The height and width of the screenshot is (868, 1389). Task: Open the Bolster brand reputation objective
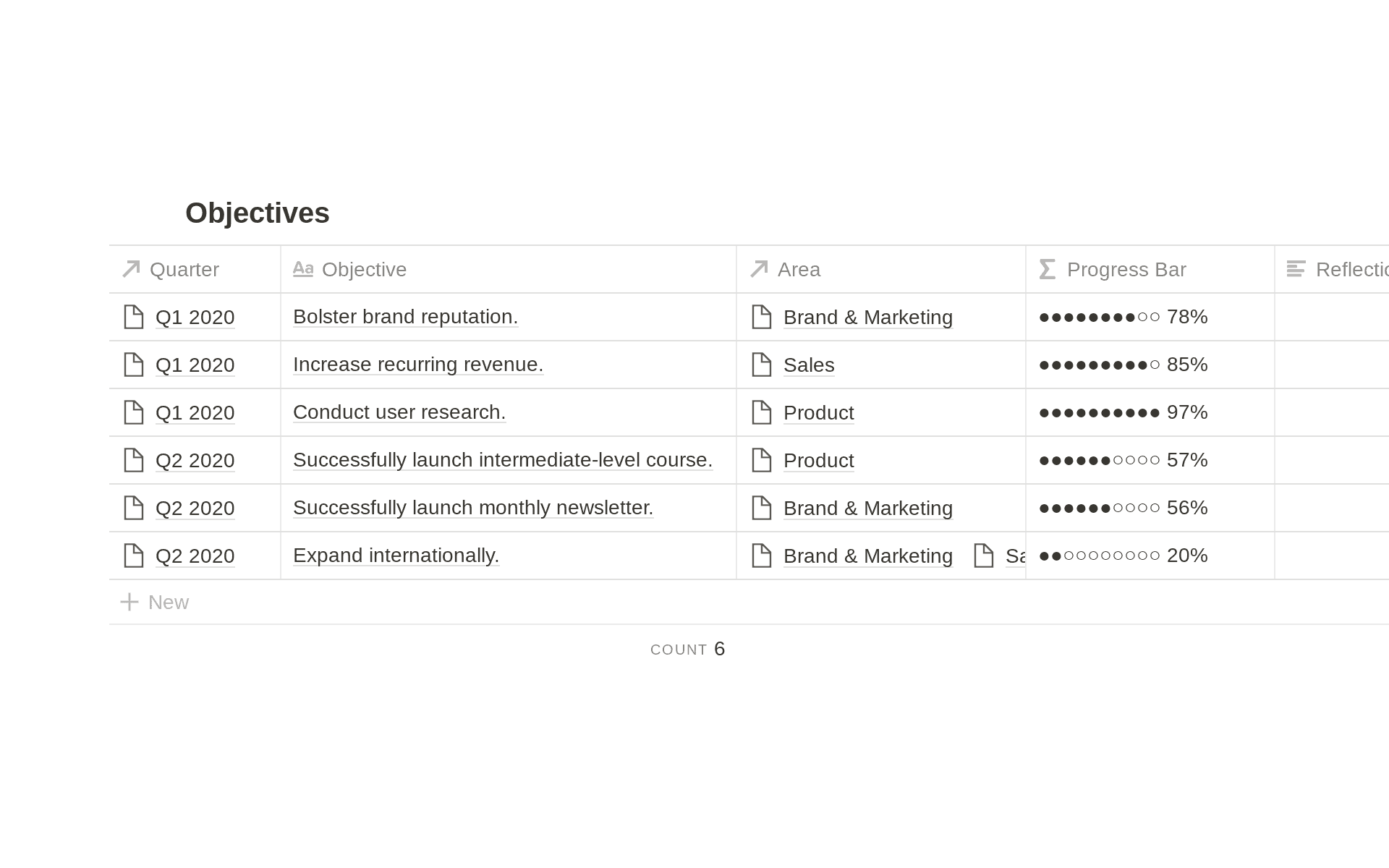405,317
